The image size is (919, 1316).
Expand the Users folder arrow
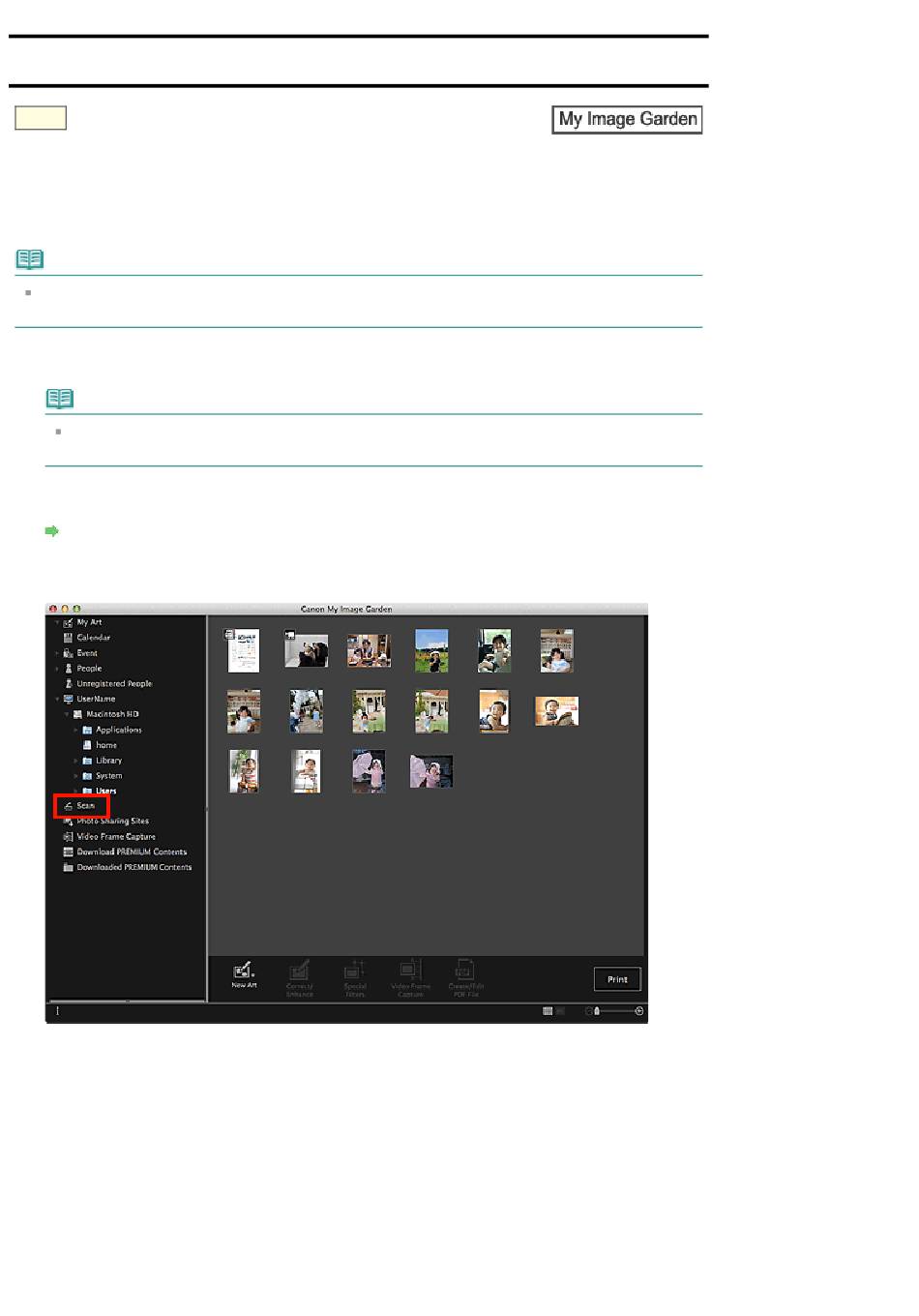(x=76, y=791)
